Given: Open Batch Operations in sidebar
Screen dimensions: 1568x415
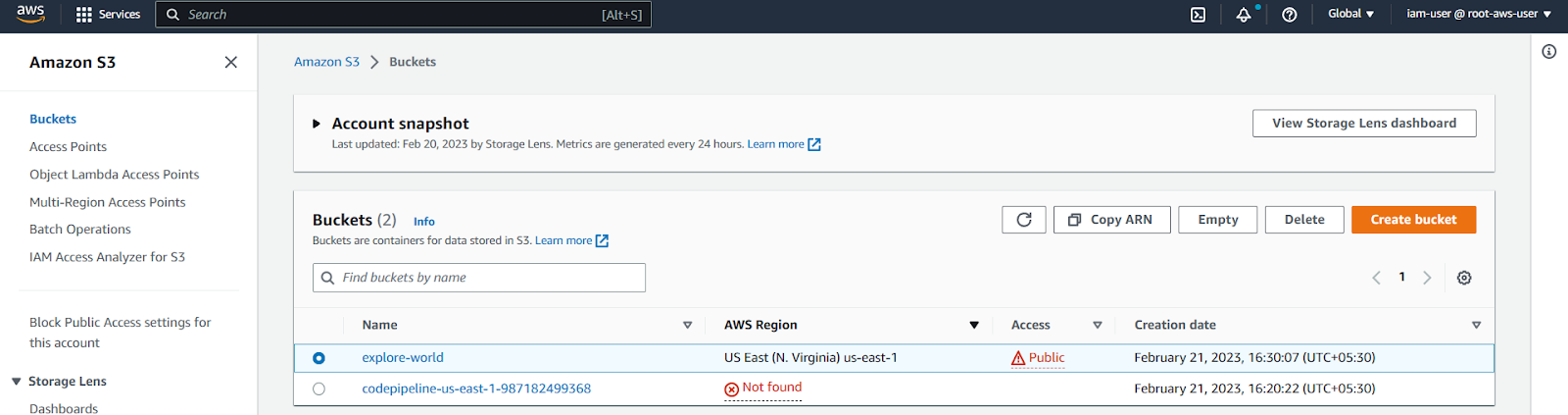Looking at the screenshot, I should pos(79,230).
